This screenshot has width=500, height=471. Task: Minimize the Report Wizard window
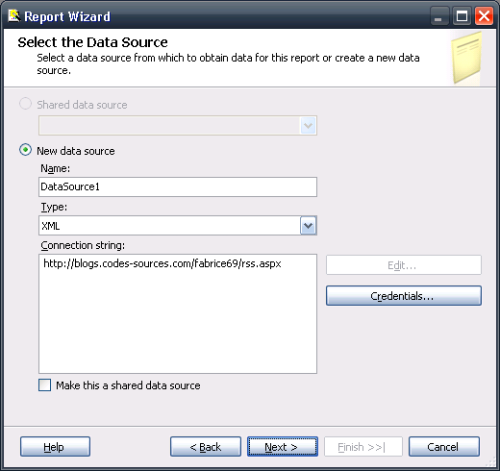coord(439,16)
